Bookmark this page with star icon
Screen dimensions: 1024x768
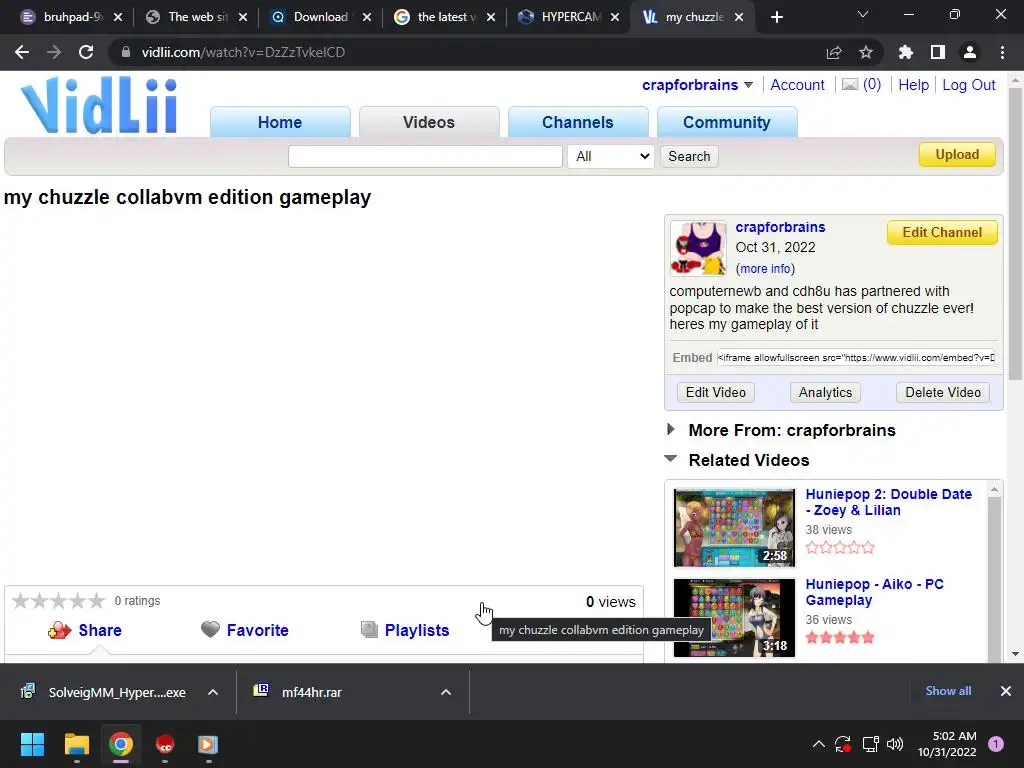coord(866,52)
